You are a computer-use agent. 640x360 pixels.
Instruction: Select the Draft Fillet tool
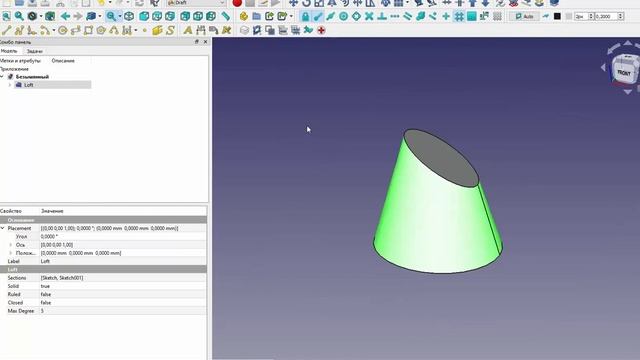click(x=31, y=30)
